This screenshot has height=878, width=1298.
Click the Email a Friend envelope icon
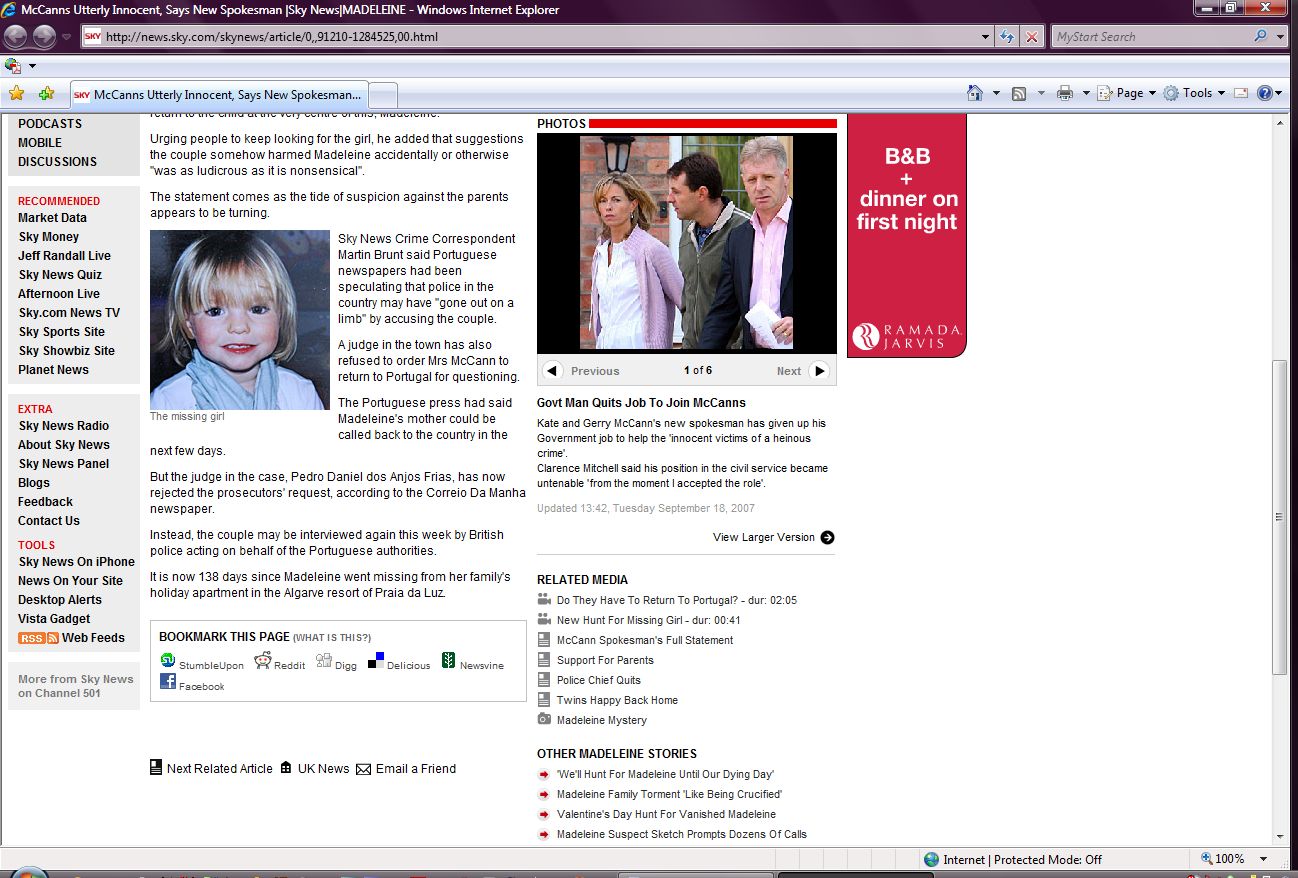[x=364, y=769]
